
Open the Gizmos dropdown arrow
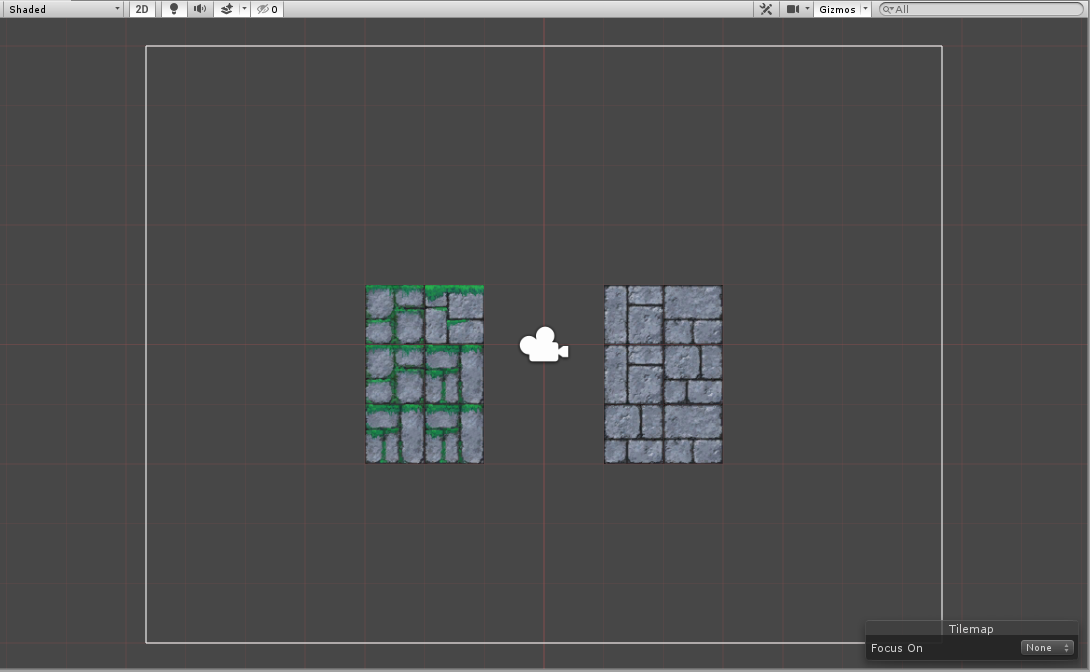point(864,9)
